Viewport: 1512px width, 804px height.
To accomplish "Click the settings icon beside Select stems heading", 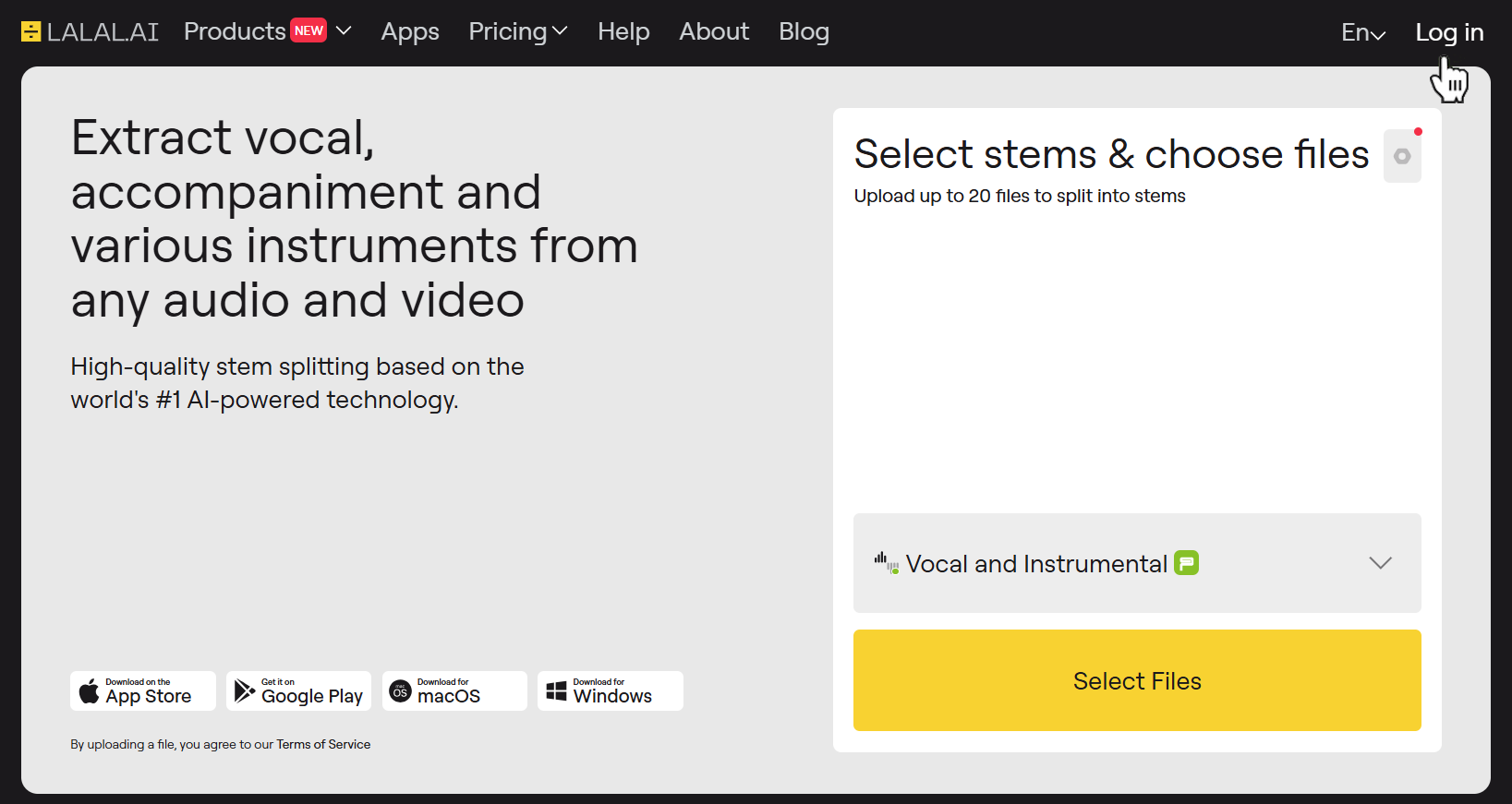I will click(1401, 156).
